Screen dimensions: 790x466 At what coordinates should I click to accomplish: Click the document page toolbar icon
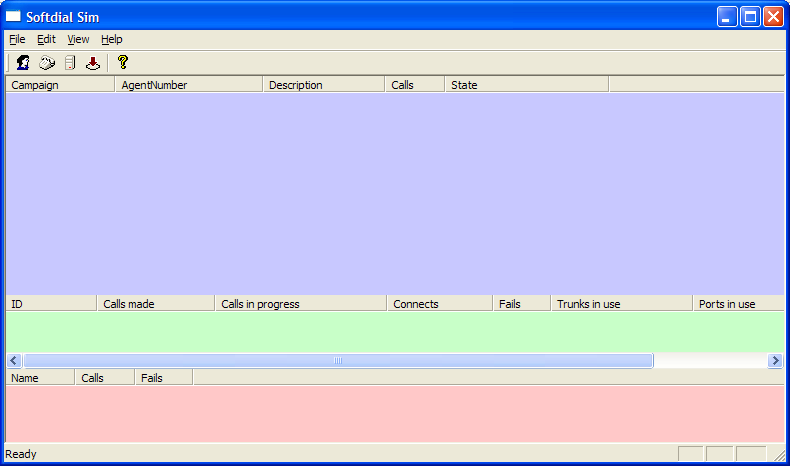pyautogui.click(x=70, y=62)
